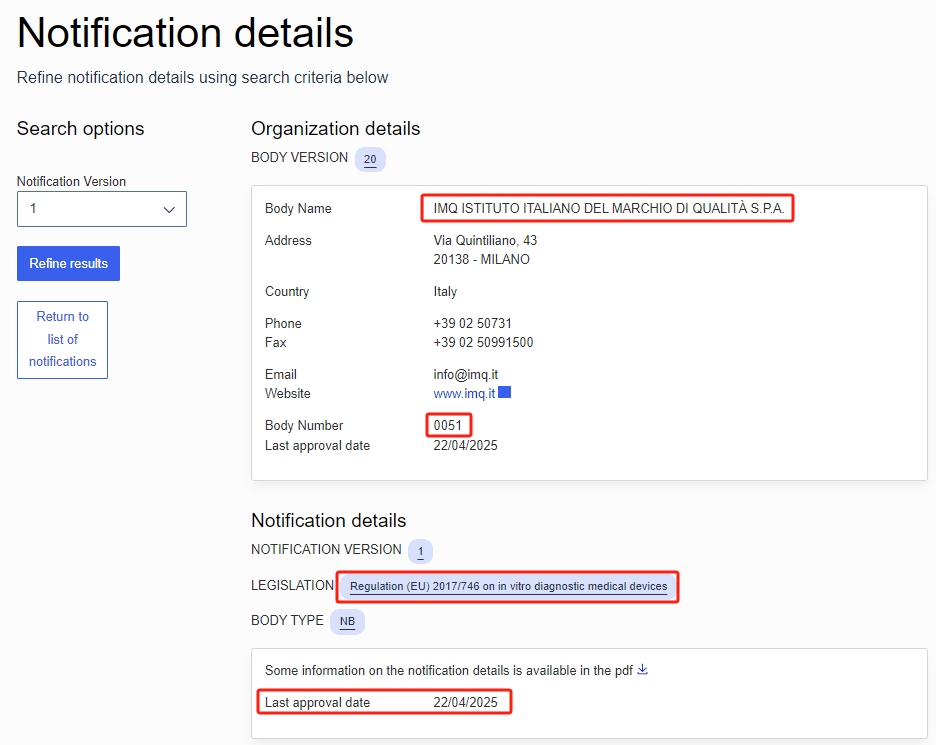Return to list of notifications
The width and height of the screenshot is (936, 745).
(63, 340)
